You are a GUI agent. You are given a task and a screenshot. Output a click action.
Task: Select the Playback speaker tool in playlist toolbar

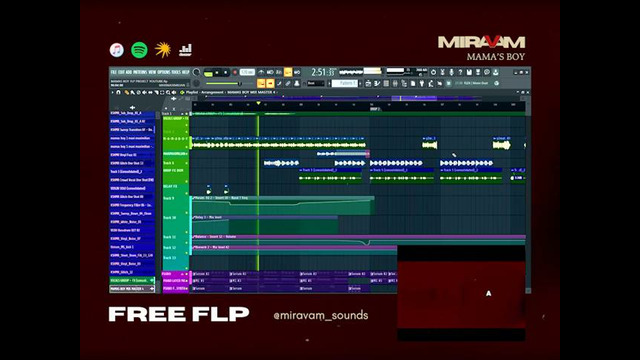click(174, 92)
